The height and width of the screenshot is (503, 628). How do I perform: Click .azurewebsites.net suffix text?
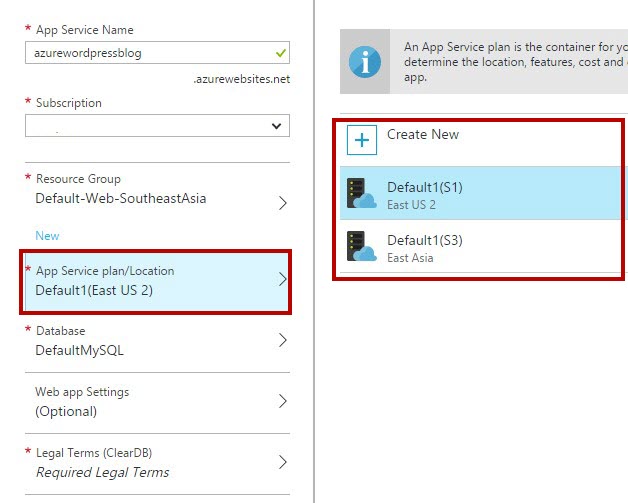point(242,79)
